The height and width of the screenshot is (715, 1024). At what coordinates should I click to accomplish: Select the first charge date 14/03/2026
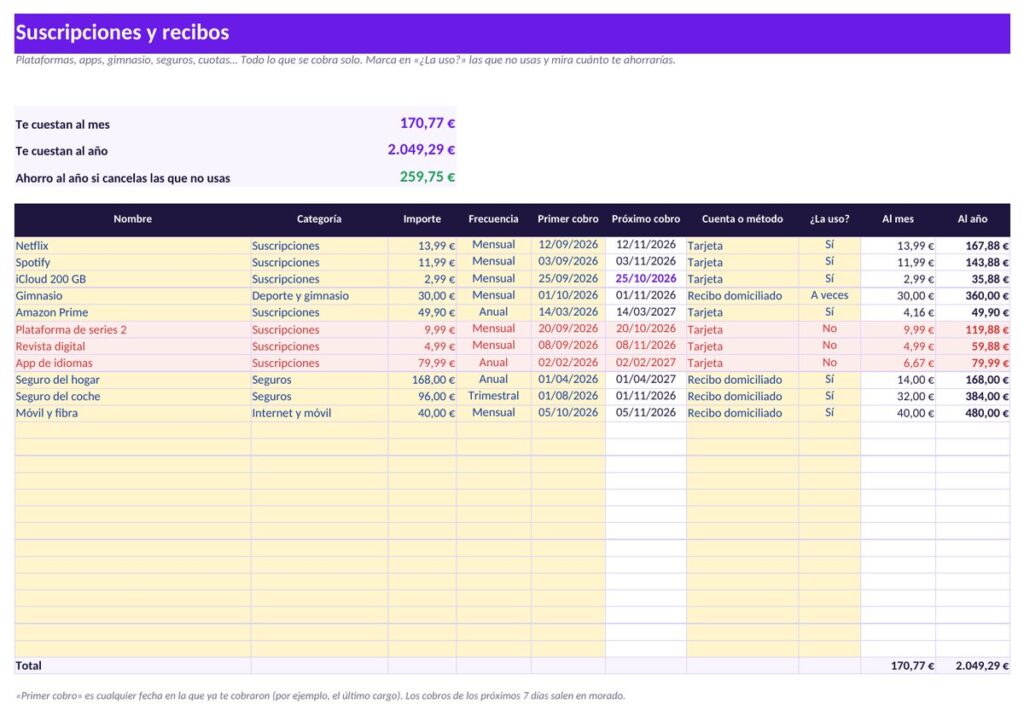(568, 312)
